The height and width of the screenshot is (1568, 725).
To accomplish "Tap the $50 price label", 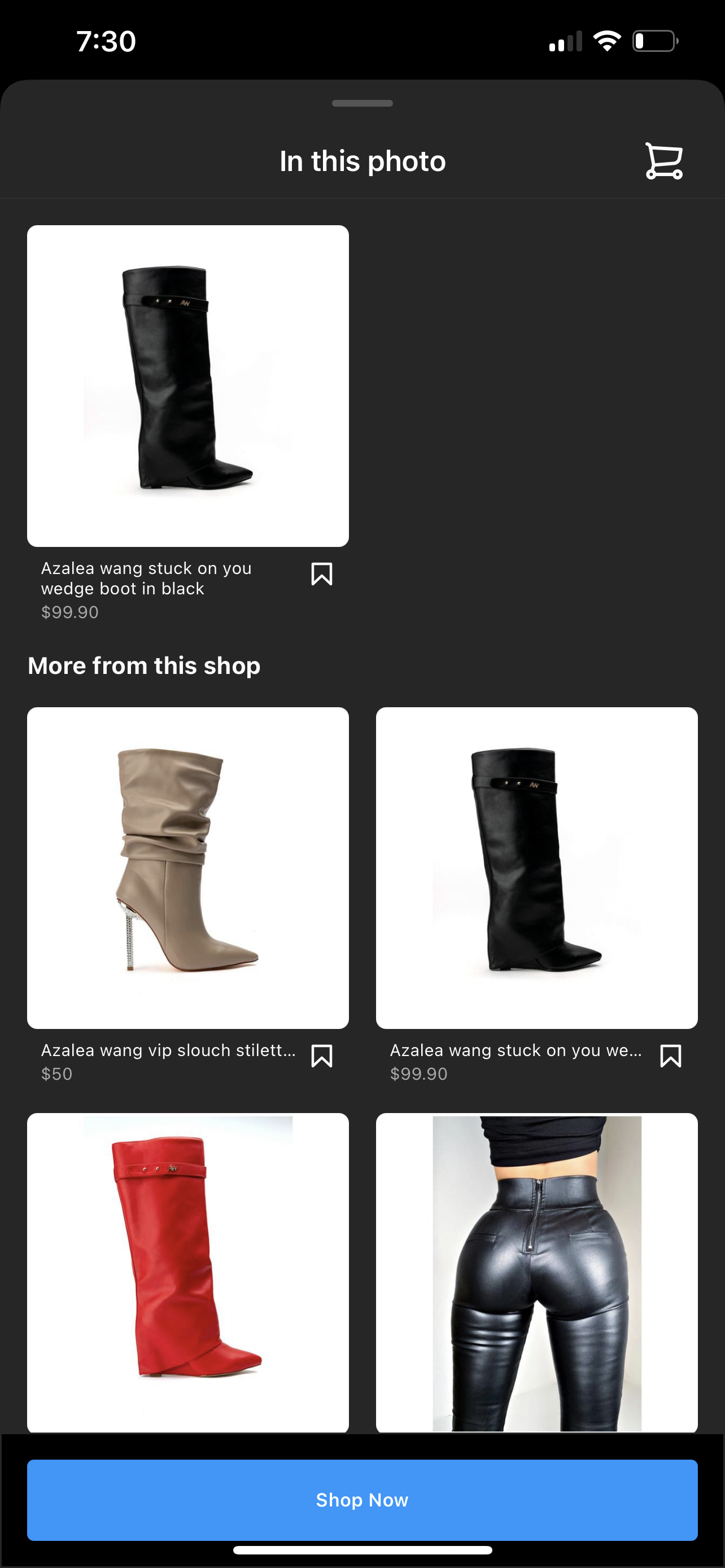I will coord(56,1074).
